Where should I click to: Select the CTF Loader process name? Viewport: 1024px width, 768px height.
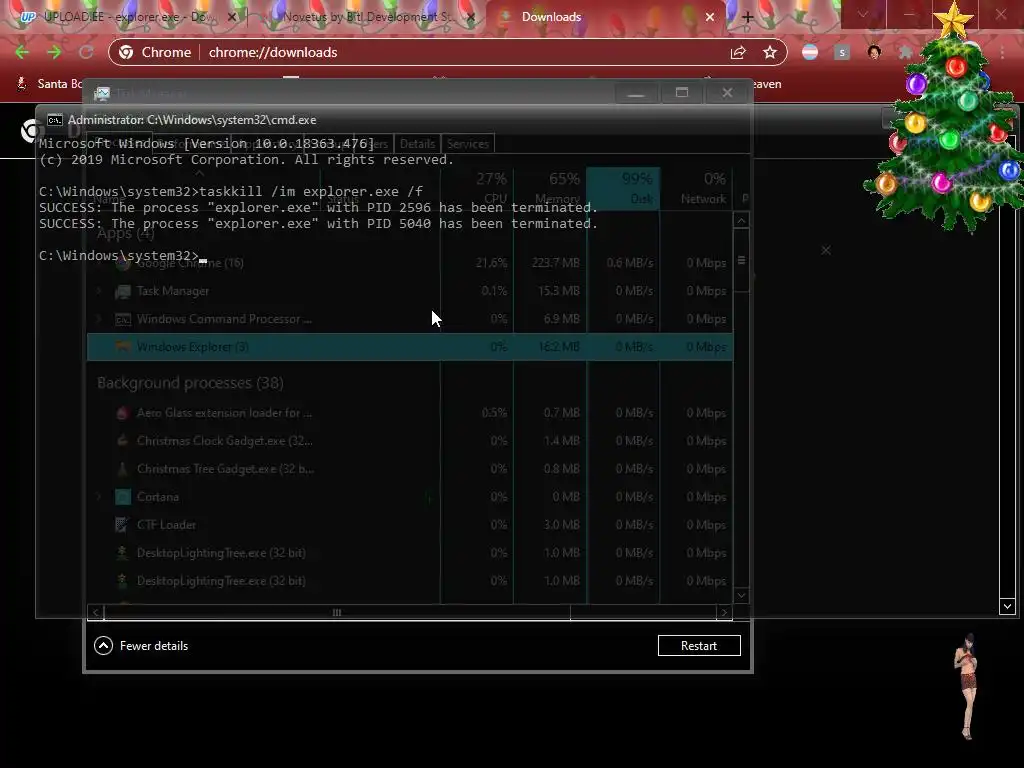click(166, 525)
